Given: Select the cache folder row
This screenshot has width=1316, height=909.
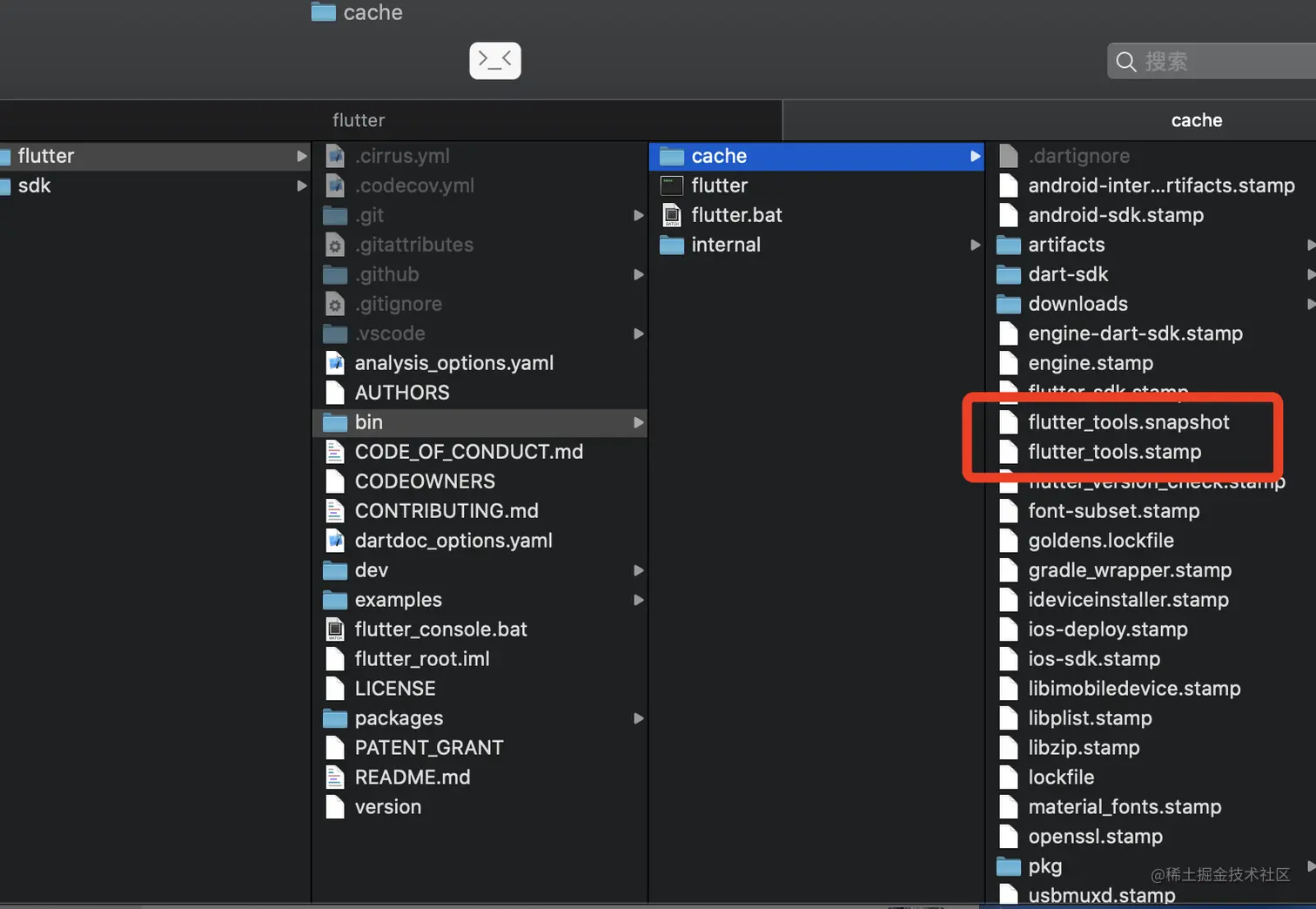Looking at the screenshot, I should (816, 156).
